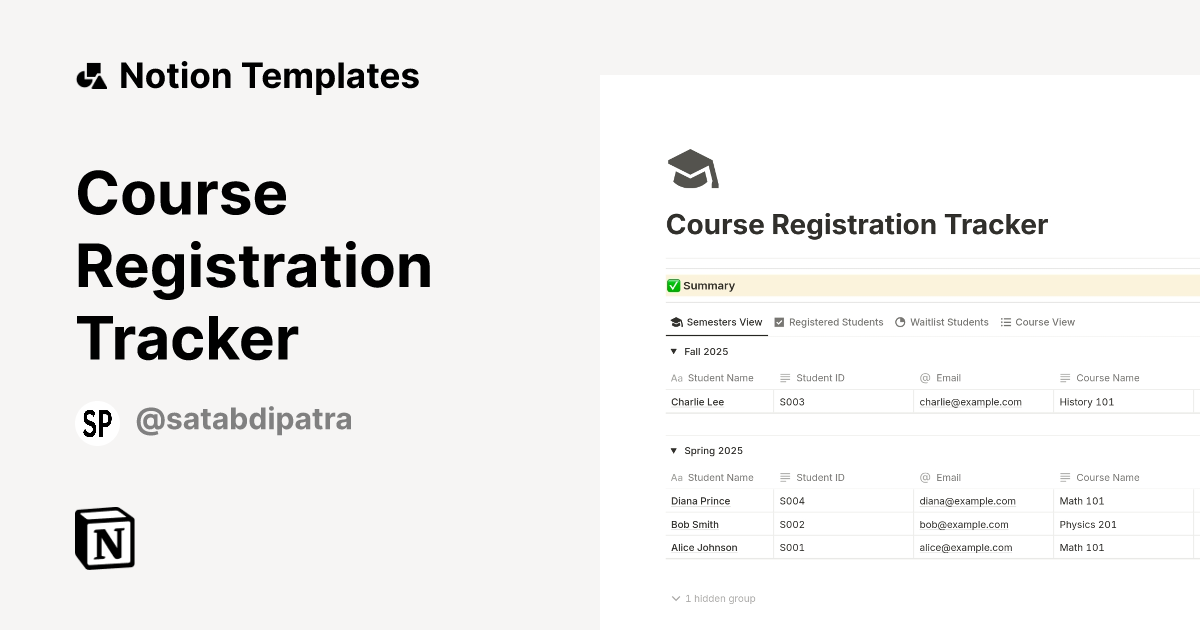
Task: Collapse the Spring 2025 group
Action: (x=673, y=450)
